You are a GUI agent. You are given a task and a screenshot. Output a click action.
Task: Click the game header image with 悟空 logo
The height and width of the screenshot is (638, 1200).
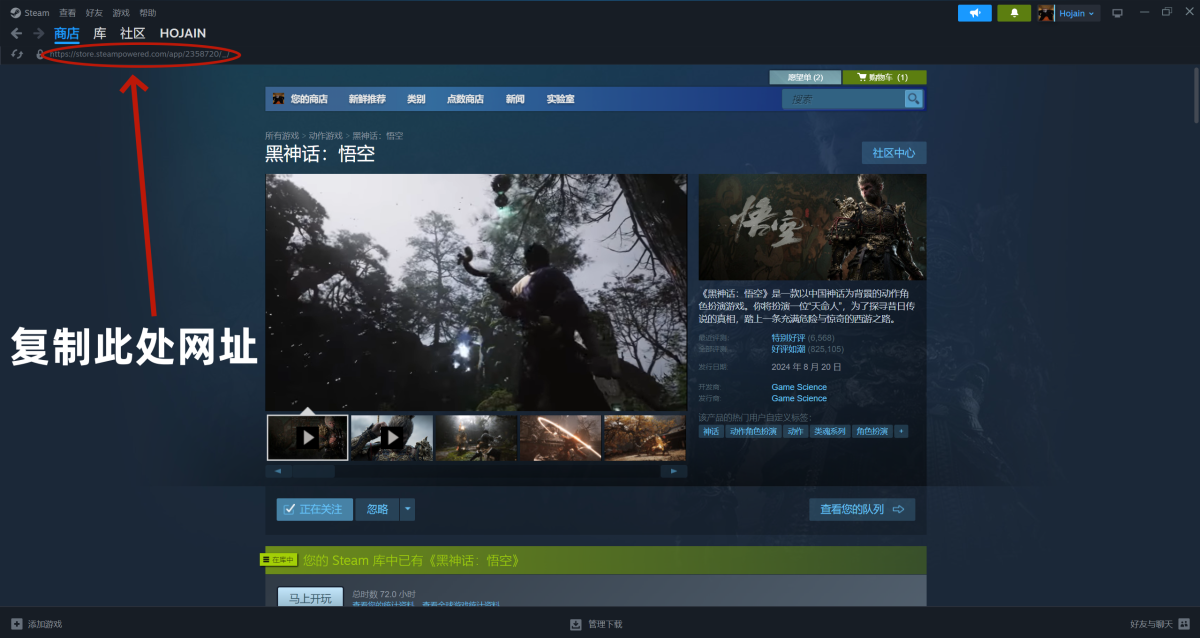(812, 227)
